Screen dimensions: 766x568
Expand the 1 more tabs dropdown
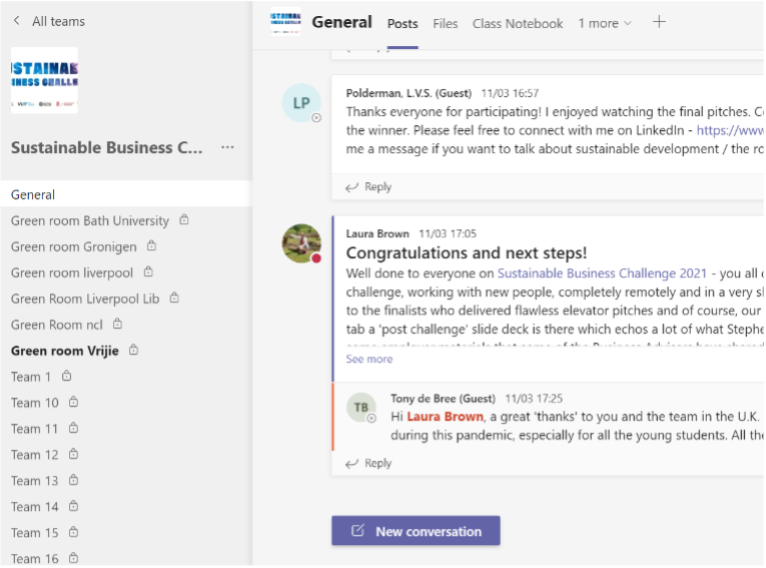pos(605,23)
